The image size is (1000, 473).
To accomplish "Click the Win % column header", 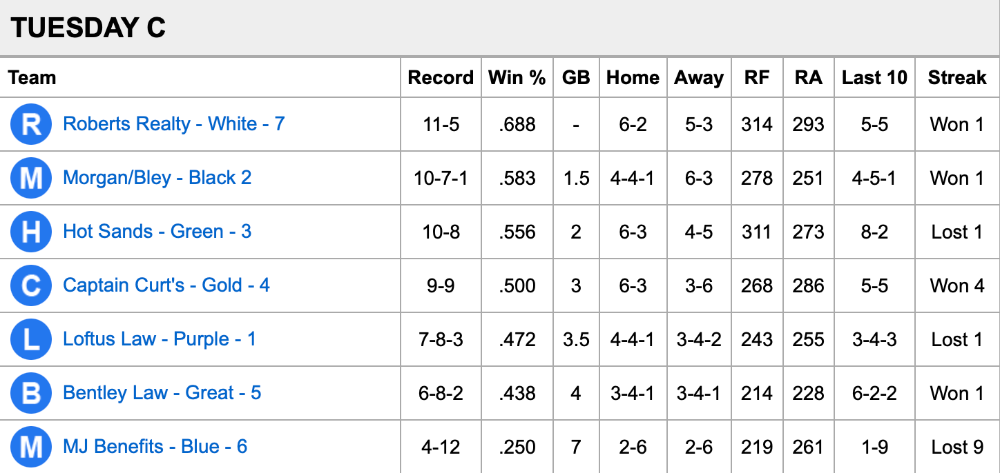I will 517,77.
